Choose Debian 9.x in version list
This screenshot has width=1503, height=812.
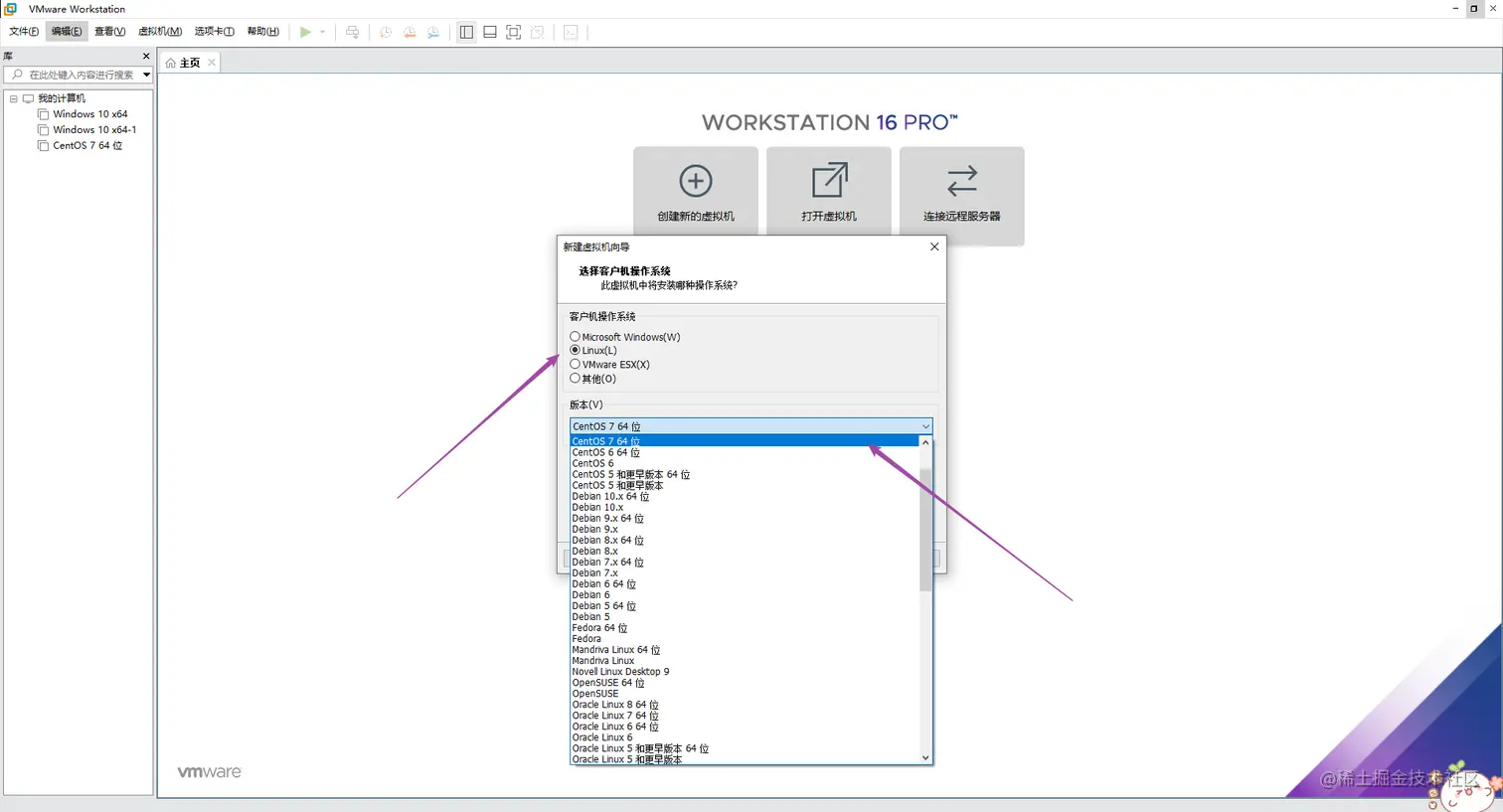point(745,529)
